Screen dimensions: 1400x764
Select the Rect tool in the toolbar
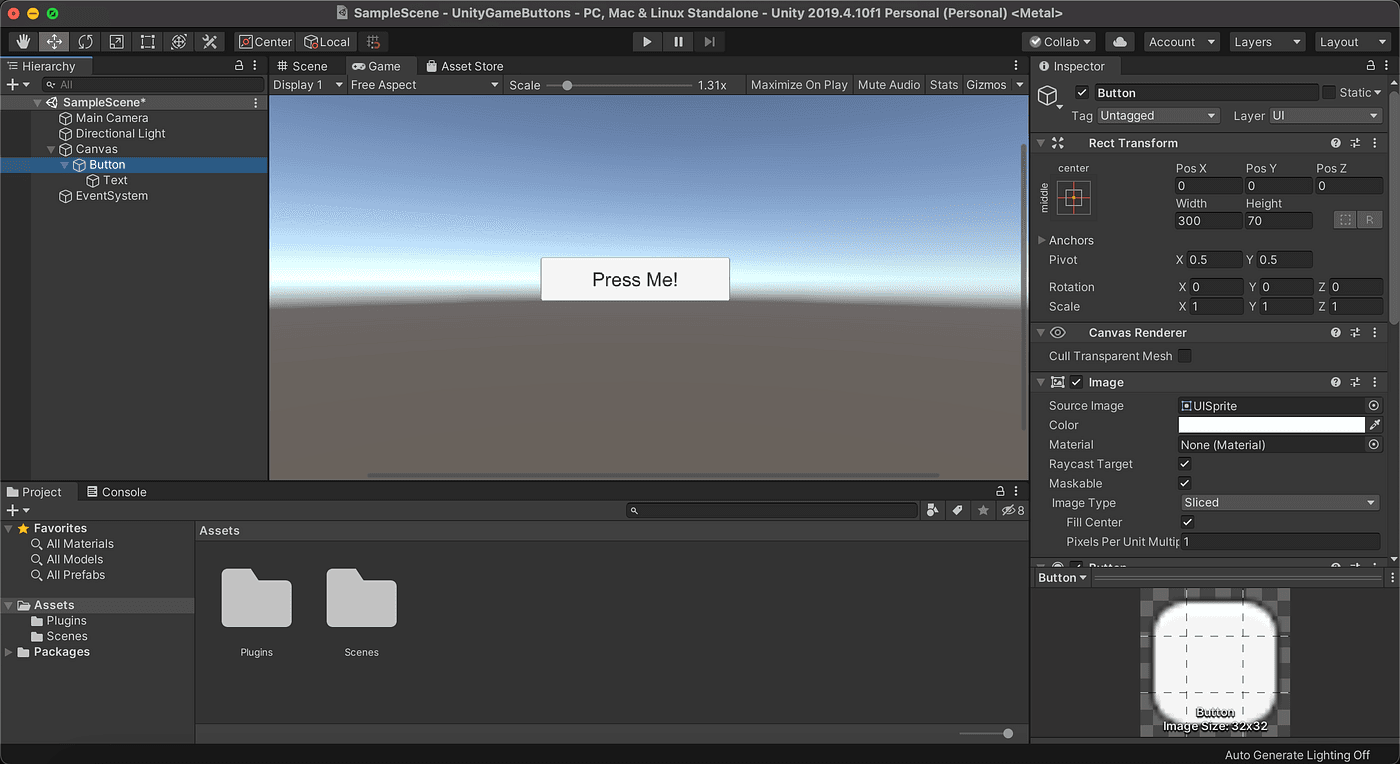[148, 41]
